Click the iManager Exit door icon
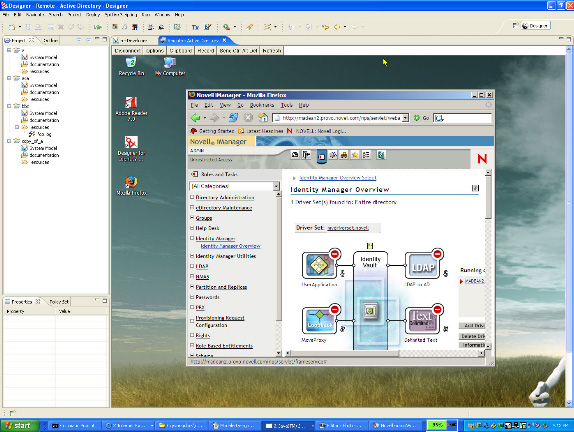 pyautogui.click(x=306, y=155)
